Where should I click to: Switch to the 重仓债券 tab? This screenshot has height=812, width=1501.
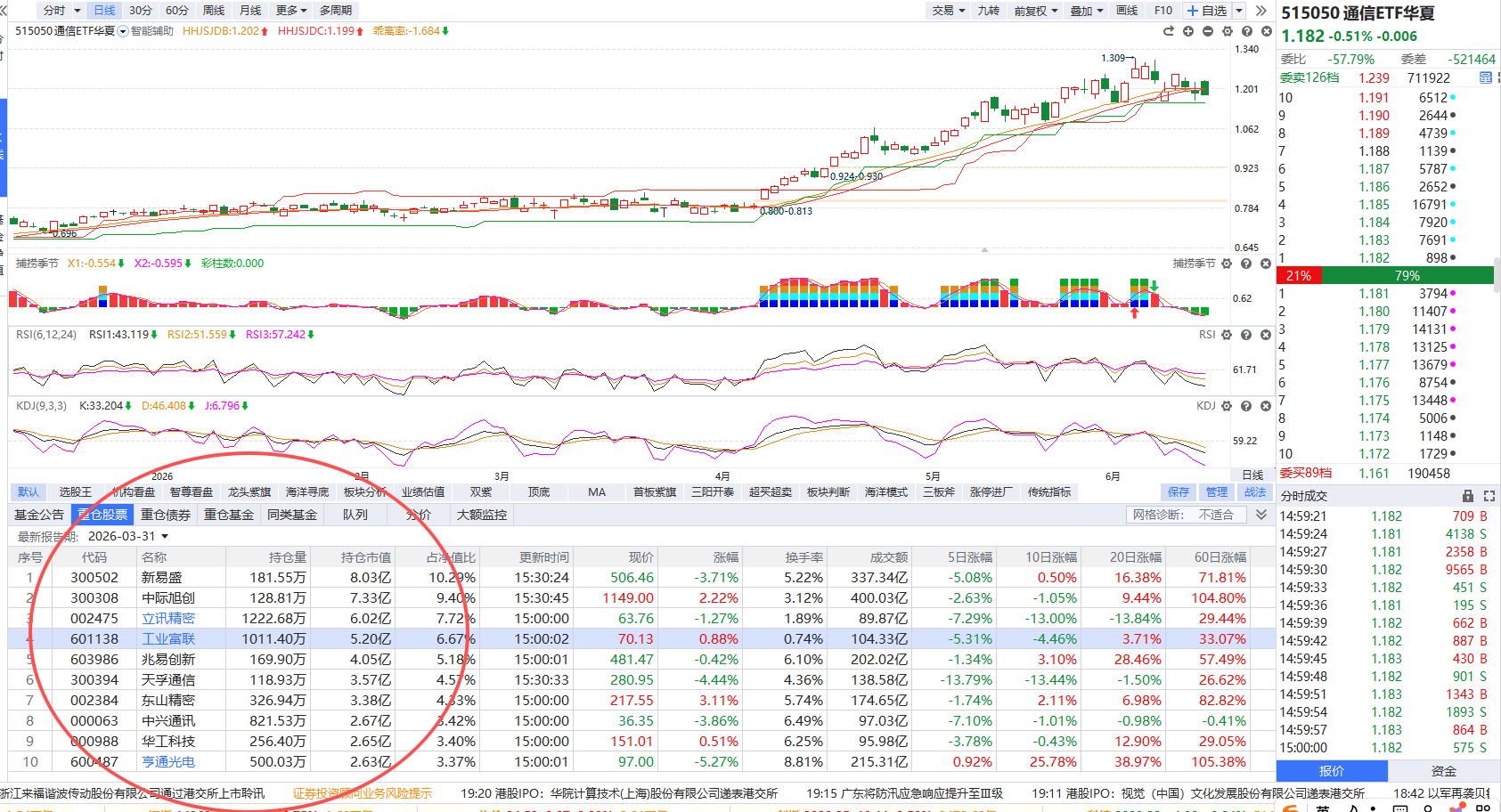coord(166,515)
